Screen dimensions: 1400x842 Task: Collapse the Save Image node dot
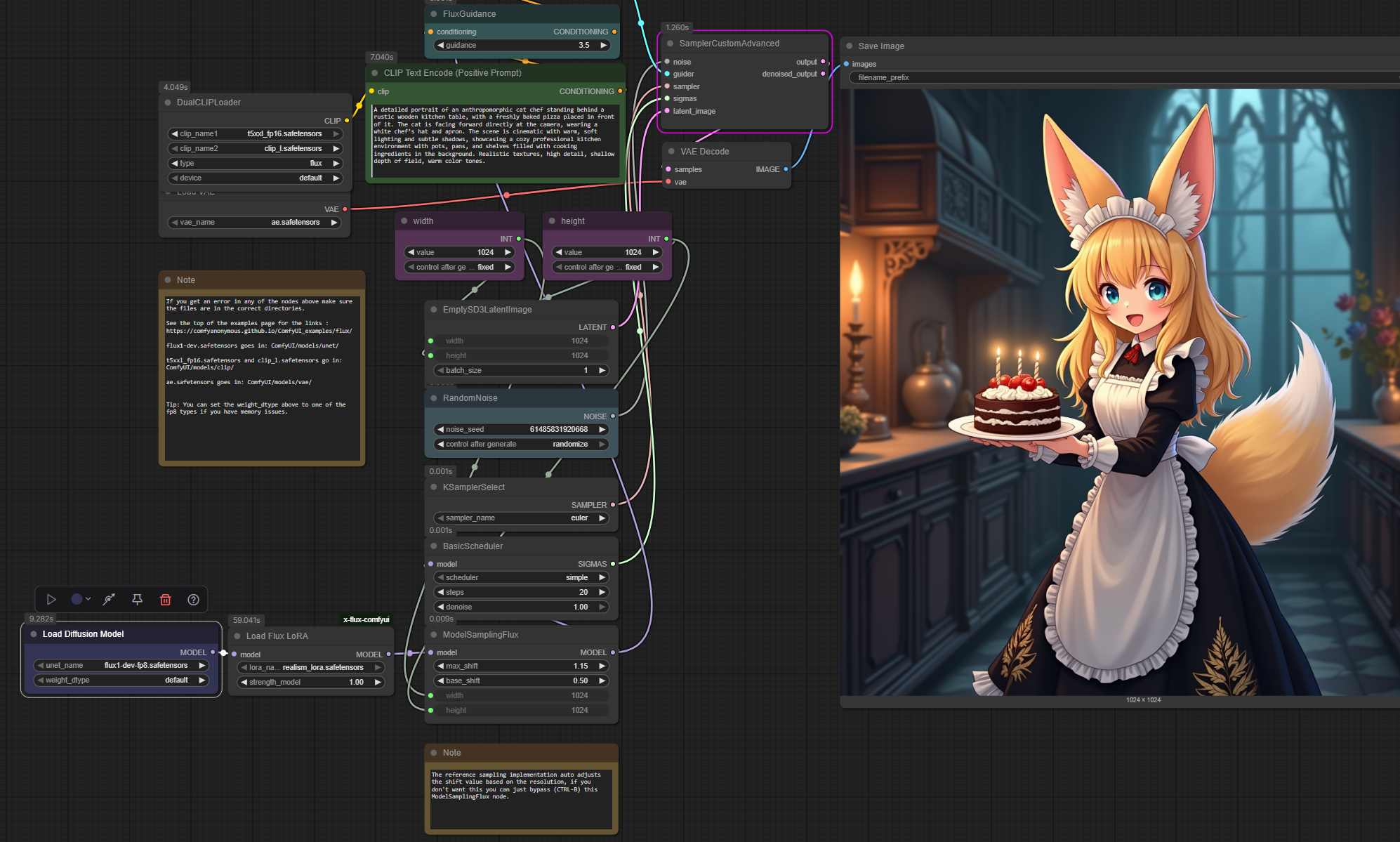(849, 46)
